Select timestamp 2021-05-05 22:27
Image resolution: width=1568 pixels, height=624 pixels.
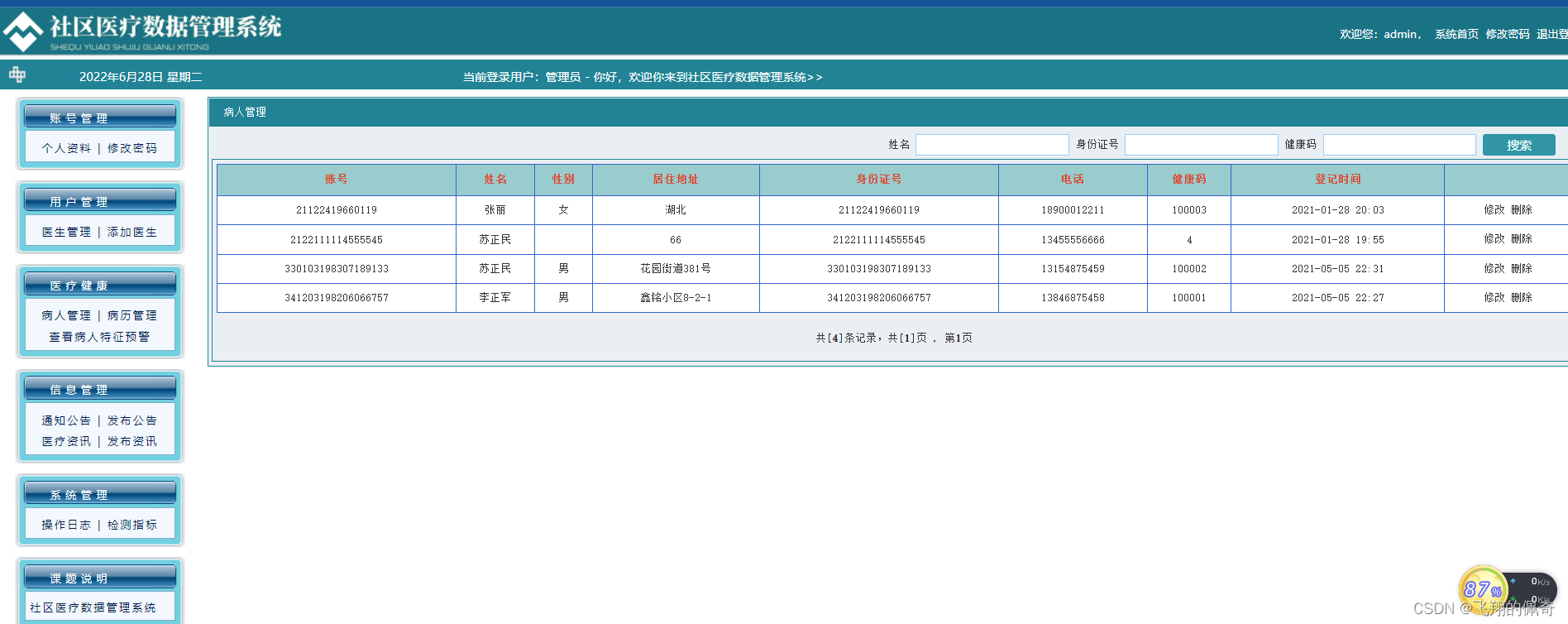point(1338,298)
